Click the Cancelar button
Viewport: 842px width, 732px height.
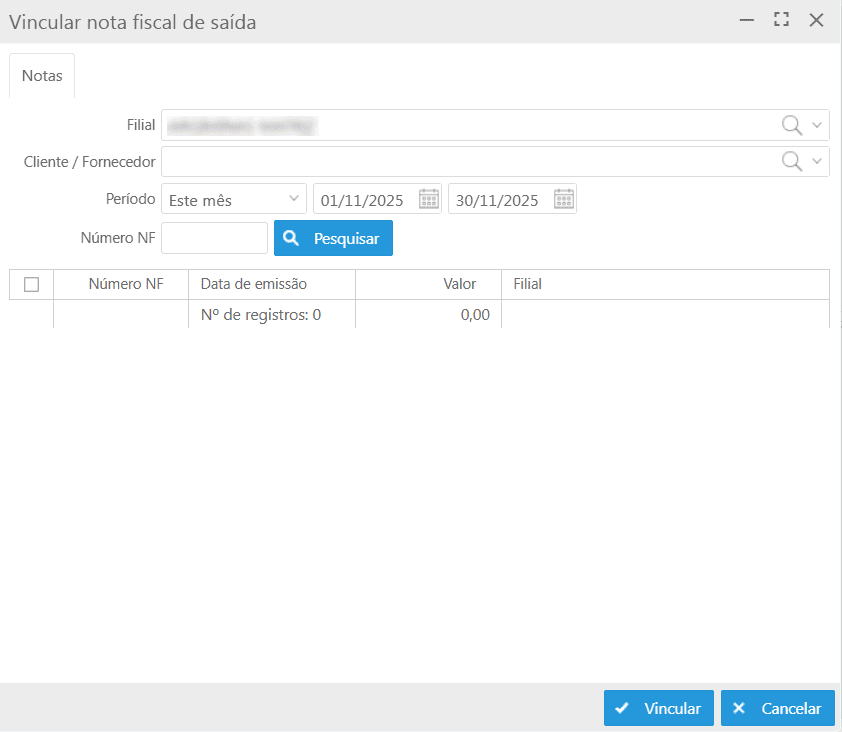(x=777, y=708)
